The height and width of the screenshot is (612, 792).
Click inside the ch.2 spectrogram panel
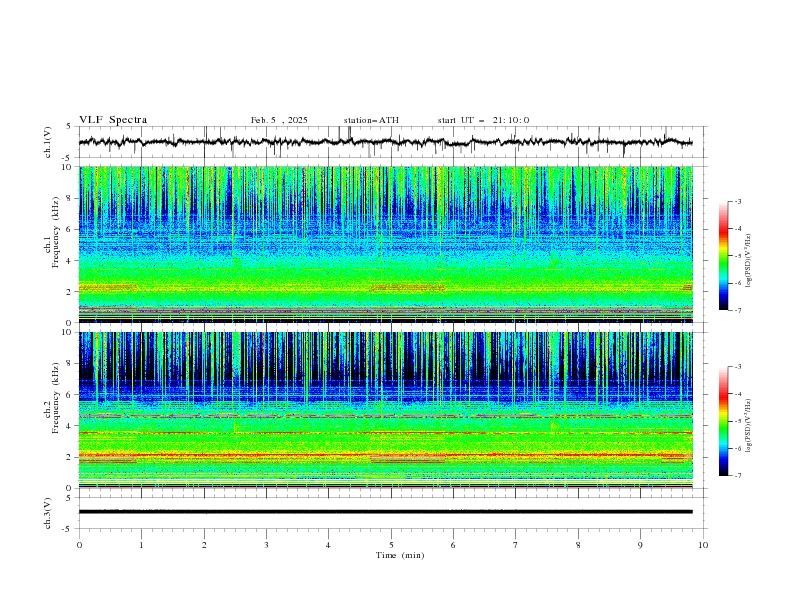(x=386, y=410)
